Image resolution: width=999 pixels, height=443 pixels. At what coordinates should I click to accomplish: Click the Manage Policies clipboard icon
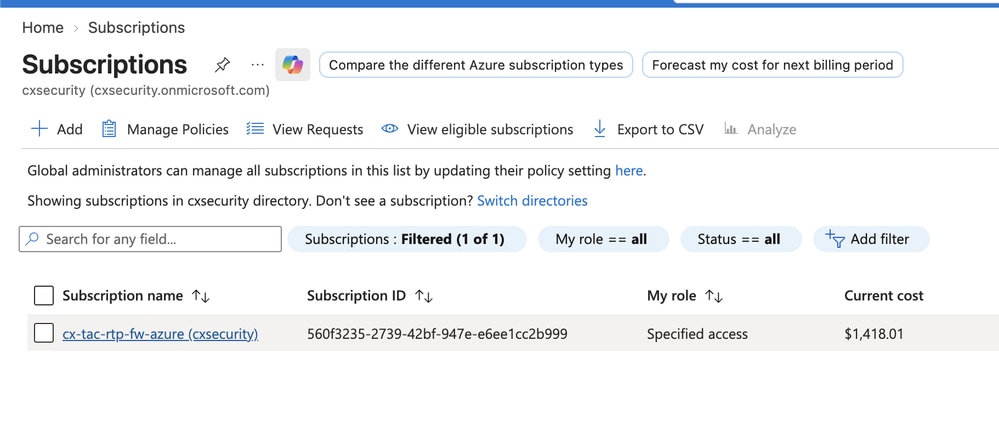click(x=109, y=129)
